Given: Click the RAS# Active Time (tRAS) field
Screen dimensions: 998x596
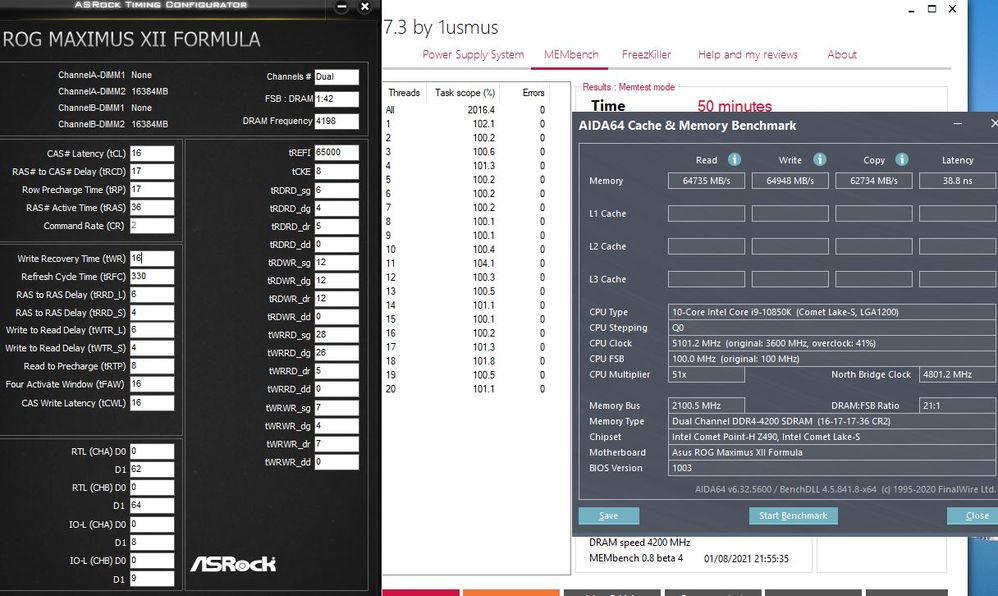Looking at the screenshot, I should [x=152, y=208].
